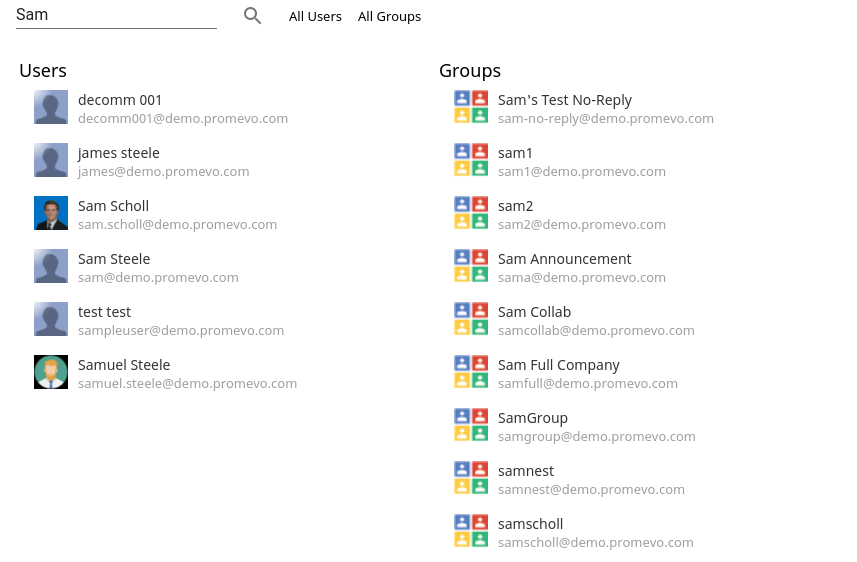Select the Sam Collab group icon
The height and width of the screenshot is (562, 857).
tap(471, 319)
